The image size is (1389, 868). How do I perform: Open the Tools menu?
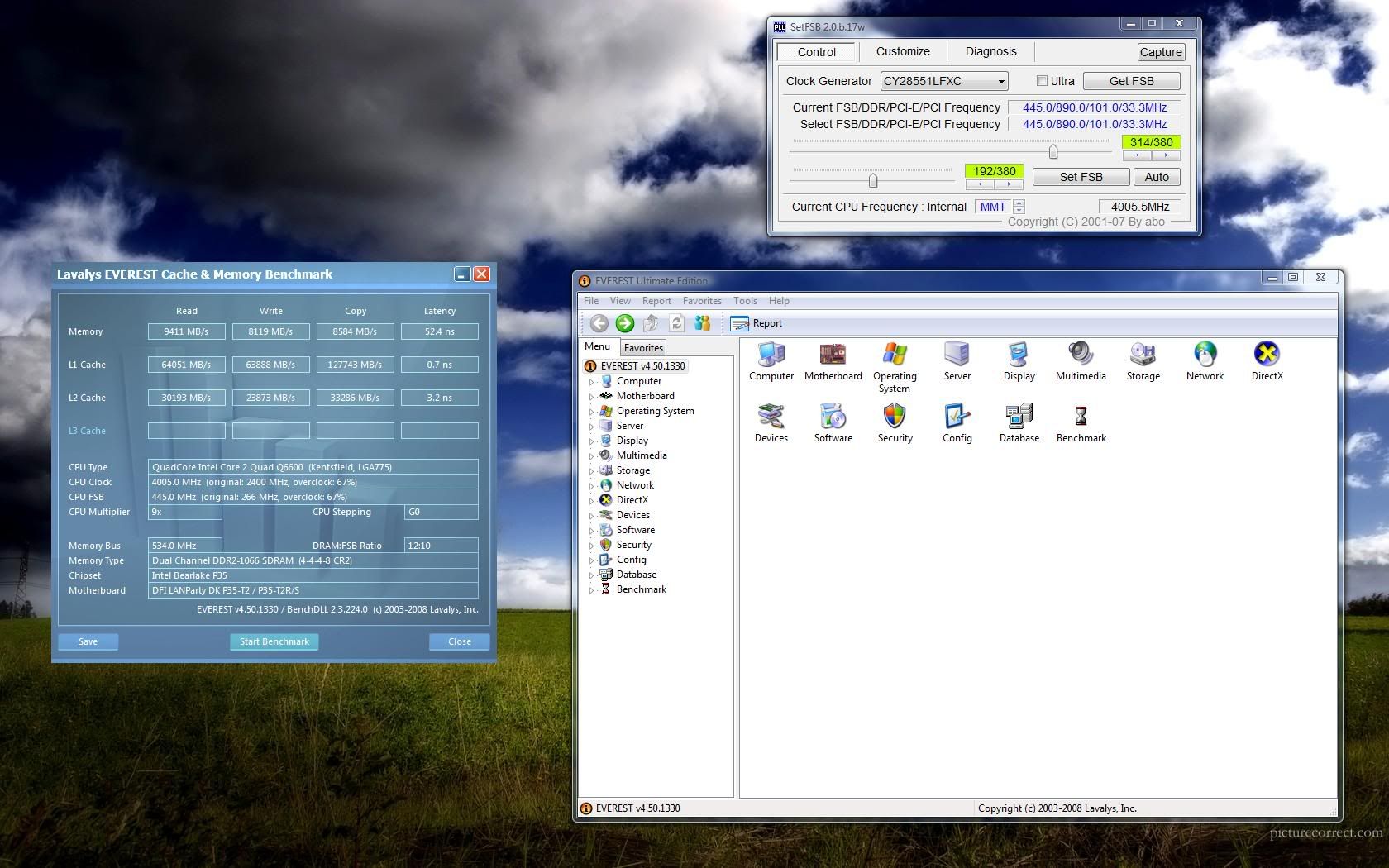(x=744, y=301)
